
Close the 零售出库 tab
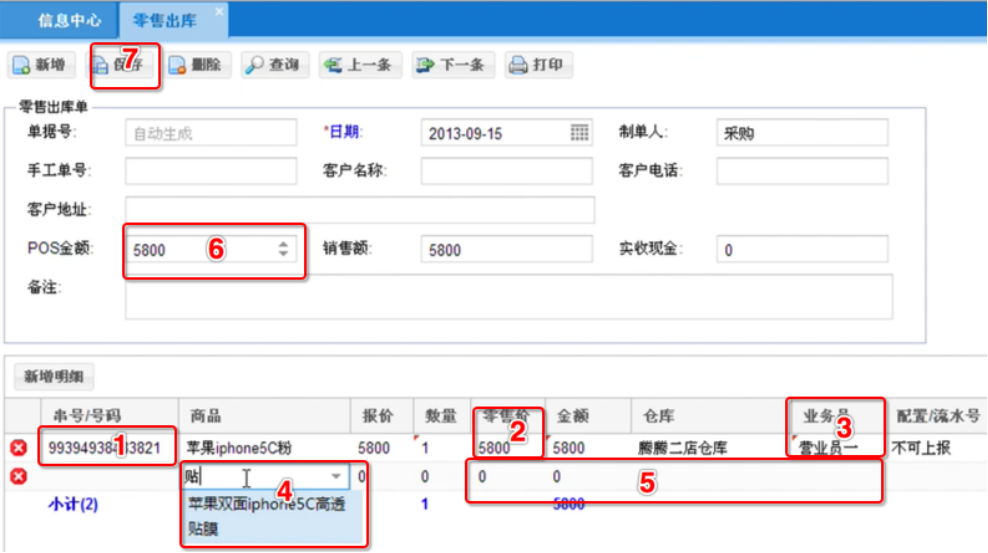(219, 11)
